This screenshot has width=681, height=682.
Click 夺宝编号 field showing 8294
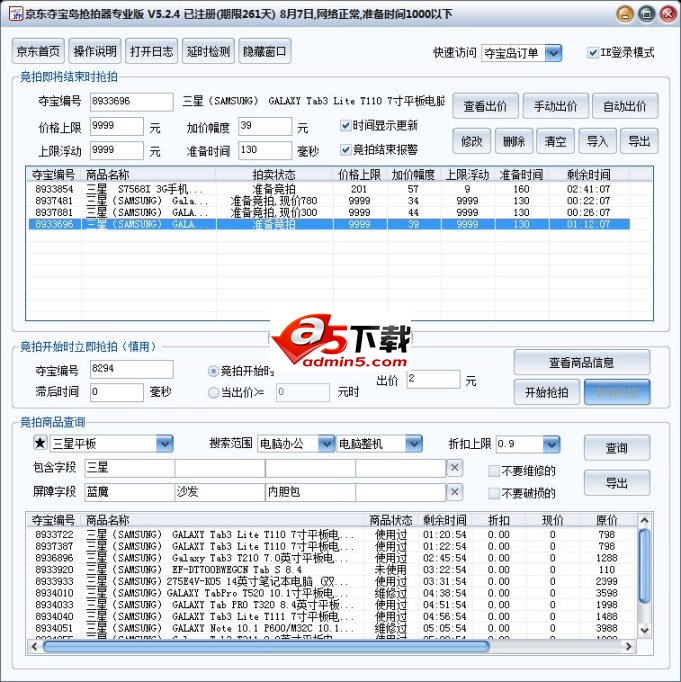tap(131, 369)
